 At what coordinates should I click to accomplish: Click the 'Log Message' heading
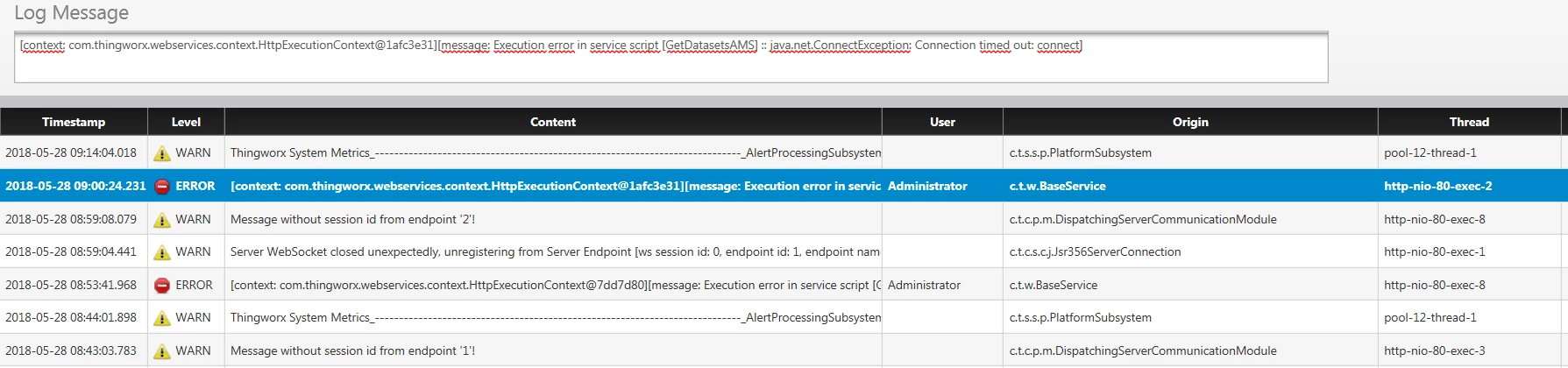[71, 13]
